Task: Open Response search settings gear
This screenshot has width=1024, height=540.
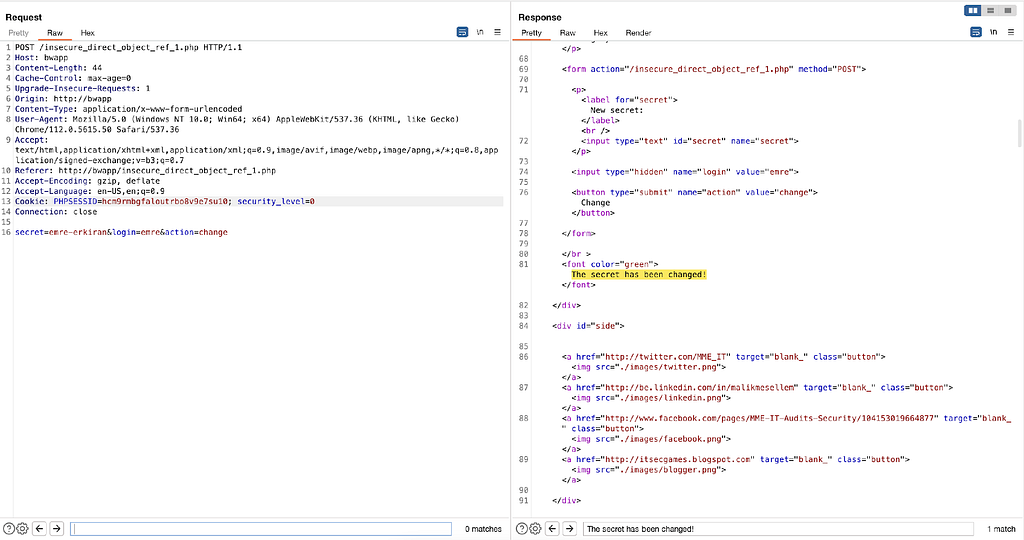Action: [535, 528]
